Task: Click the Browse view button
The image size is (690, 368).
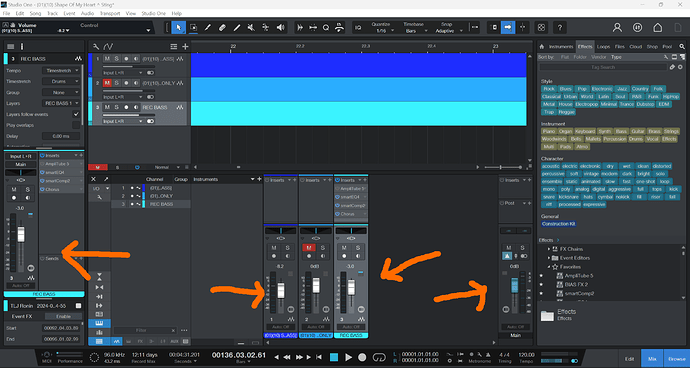Action: click(677, 359)
